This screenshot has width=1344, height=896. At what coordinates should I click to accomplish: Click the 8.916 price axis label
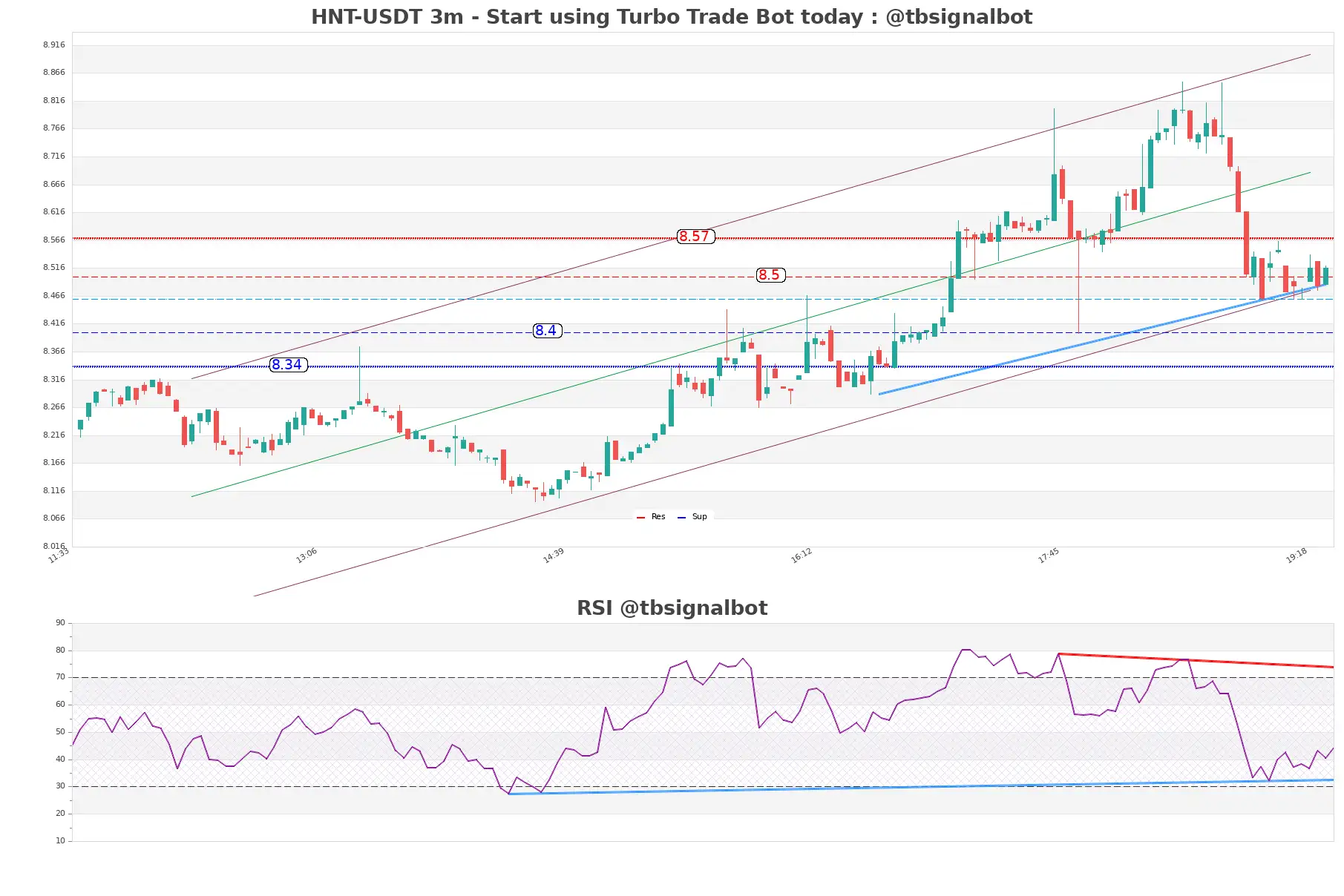click(x=54, y=45)
